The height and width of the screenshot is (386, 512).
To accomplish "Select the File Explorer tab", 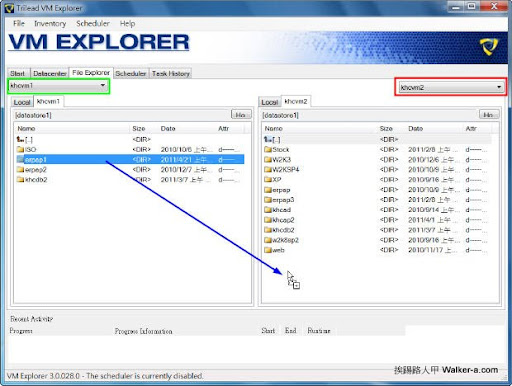I will [x=91, y=73].
